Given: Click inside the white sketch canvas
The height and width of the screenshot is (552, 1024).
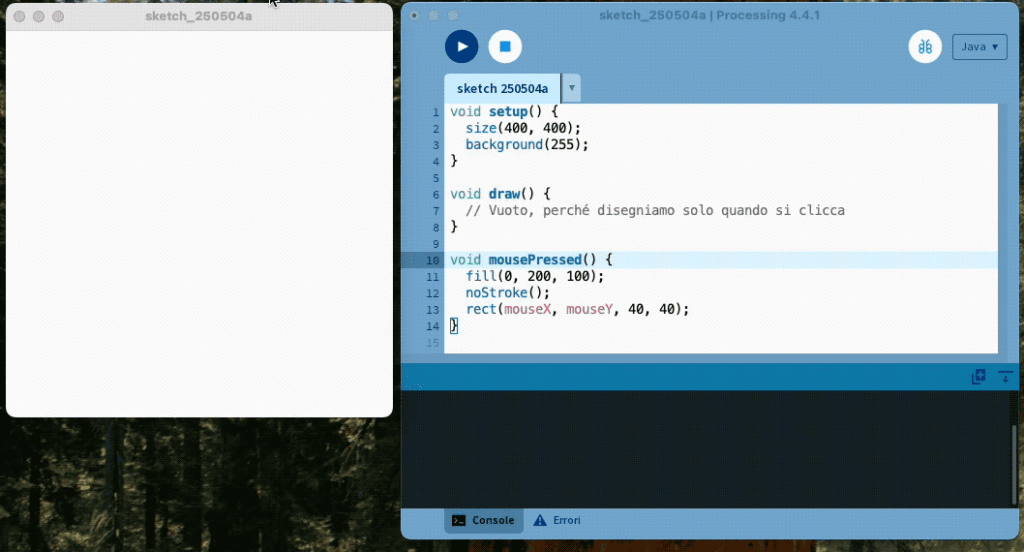Looking at the screenshot, I should pos(199,222).
